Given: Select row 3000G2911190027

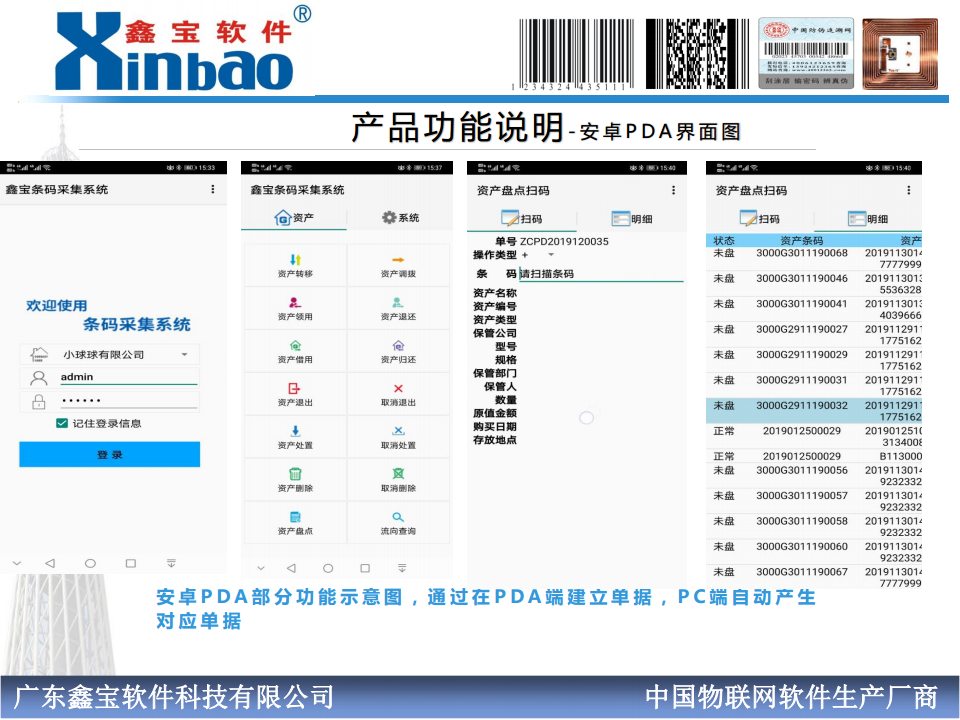Looking at the screenshot, I should [814, 335].
